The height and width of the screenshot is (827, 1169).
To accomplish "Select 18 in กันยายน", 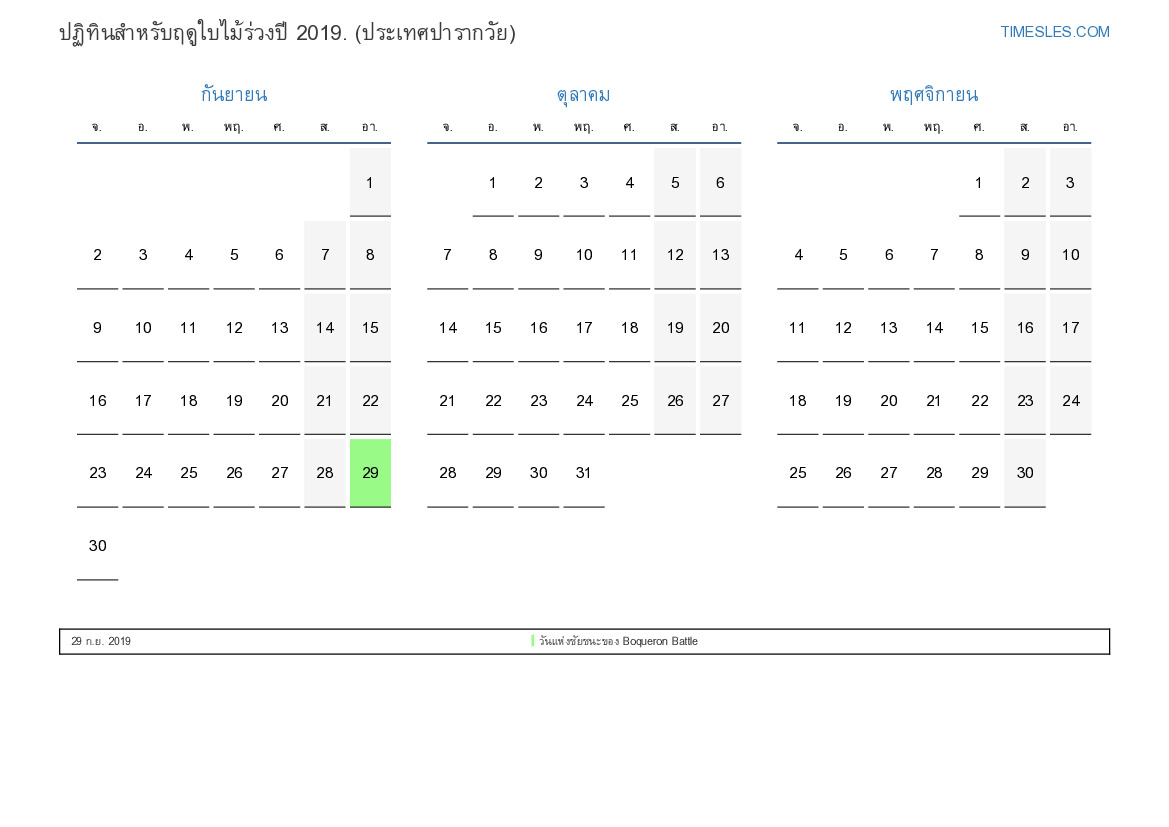I will pos(189,401).
